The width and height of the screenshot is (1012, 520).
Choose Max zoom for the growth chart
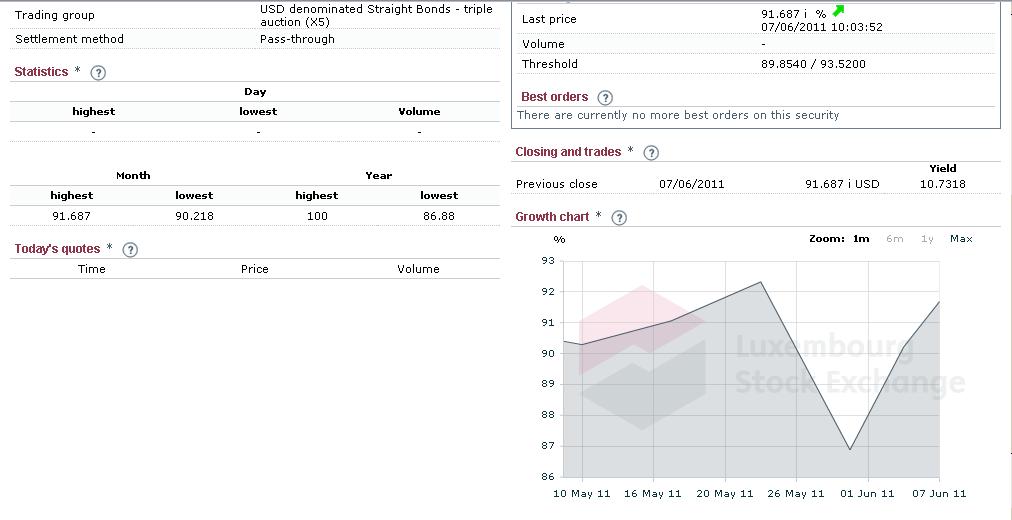pos(961,239)
